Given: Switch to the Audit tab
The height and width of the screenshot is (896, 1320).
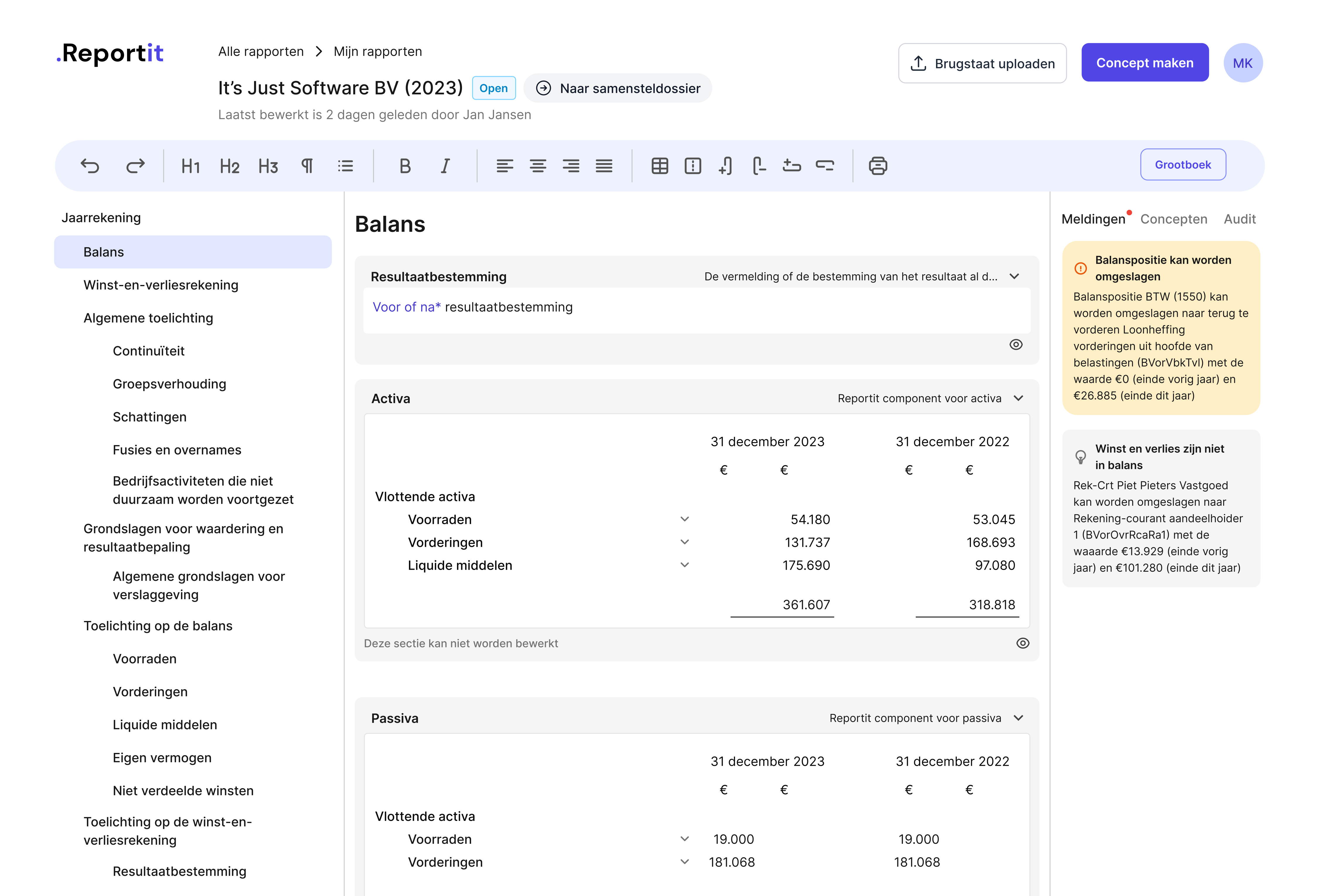Looking at the screenshot, I should (x=1239, y=219).
